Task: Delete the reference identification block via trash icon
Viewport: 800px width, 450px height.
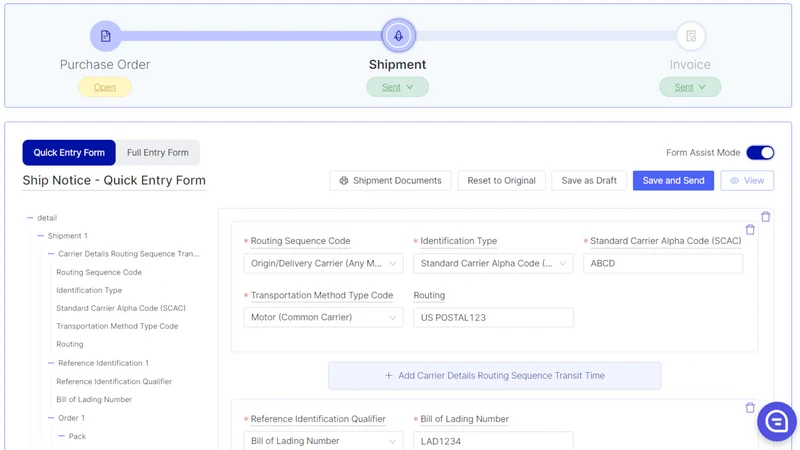Action: (750, 408)
